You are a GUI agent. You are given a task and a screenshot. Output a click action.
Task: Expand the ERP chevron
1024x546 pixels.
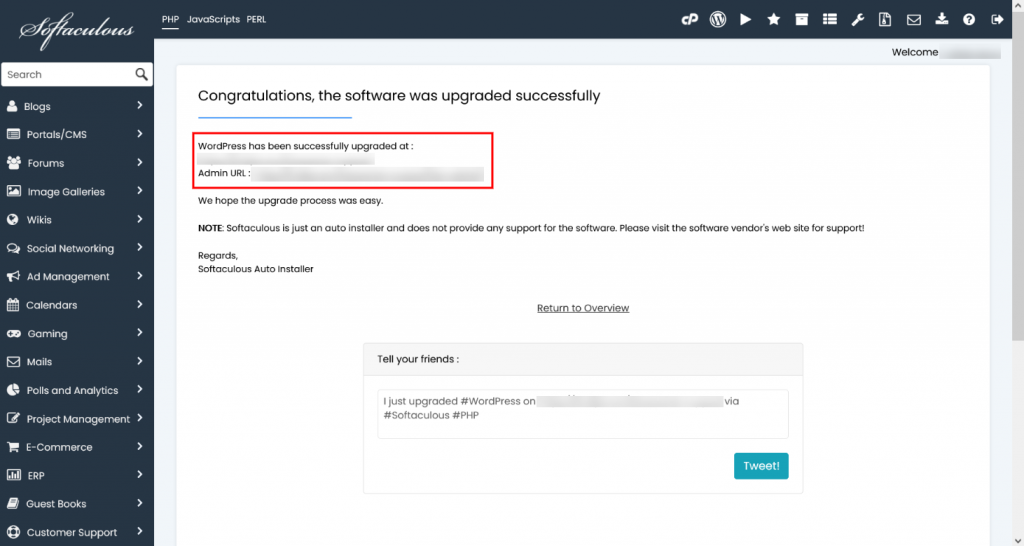[140, 475]
